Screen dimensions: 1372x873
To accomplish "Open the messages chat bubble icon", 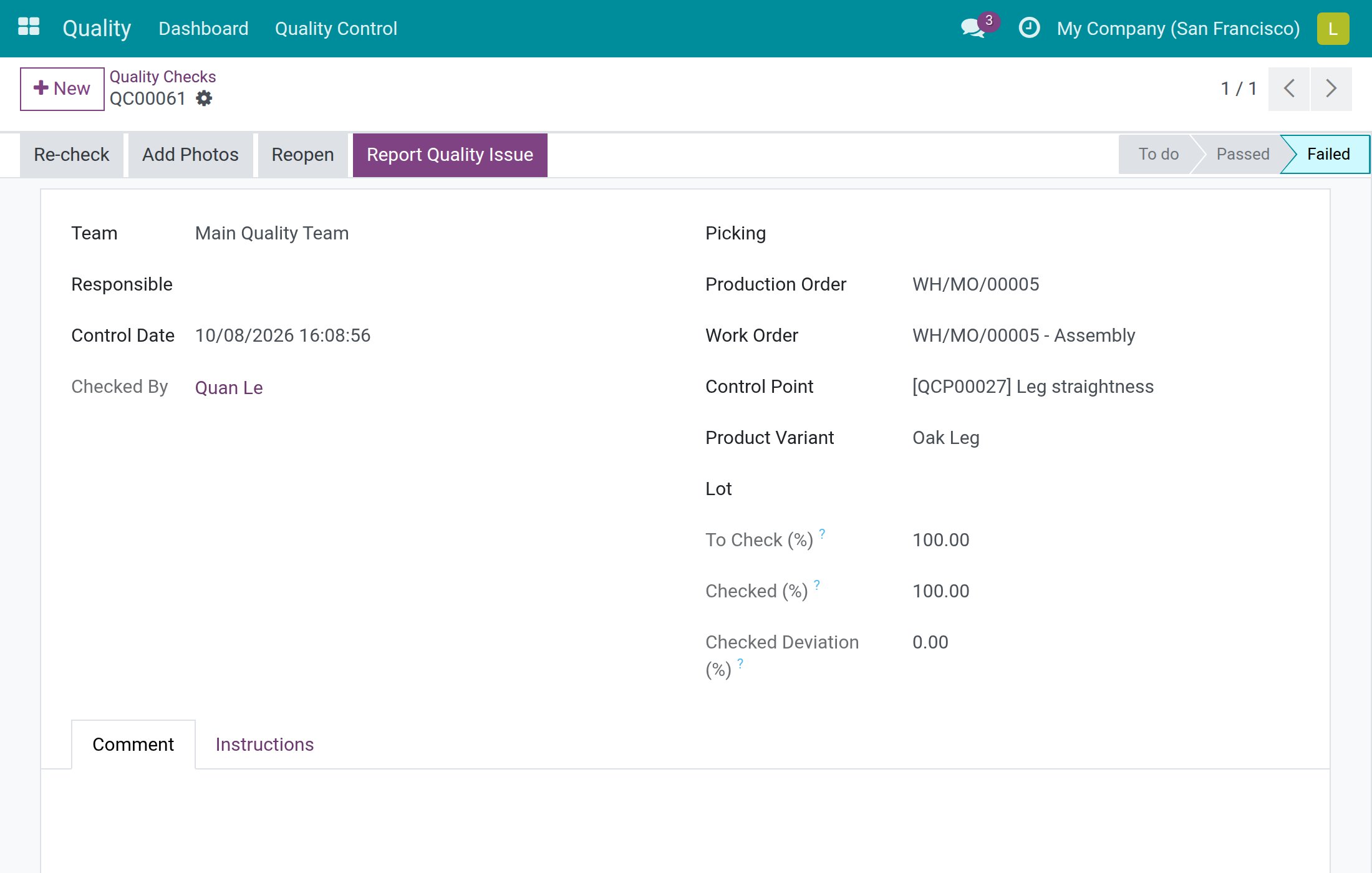I will (973, 28).
